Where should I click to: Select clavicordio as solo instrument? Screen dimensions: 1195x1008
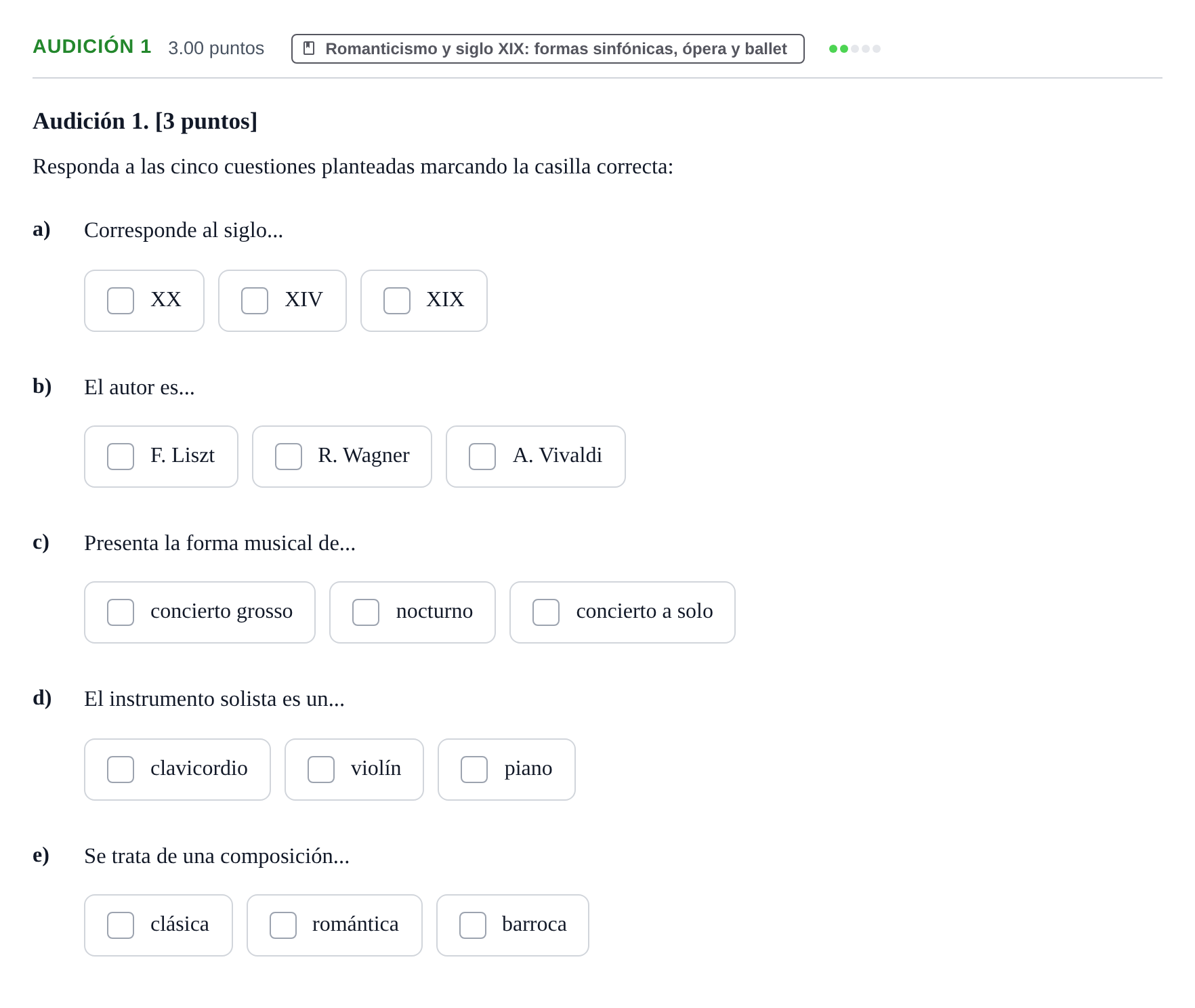click(121, 770)
